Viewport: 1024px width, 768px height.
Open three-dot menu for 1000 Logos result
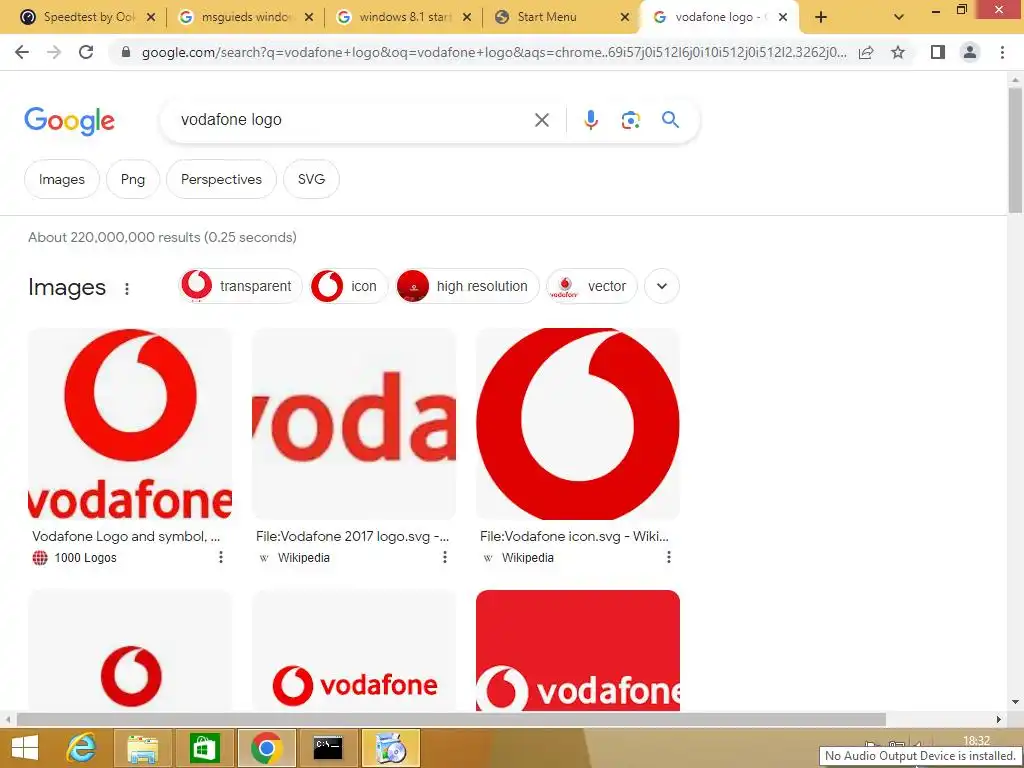[x=221, y=557]
